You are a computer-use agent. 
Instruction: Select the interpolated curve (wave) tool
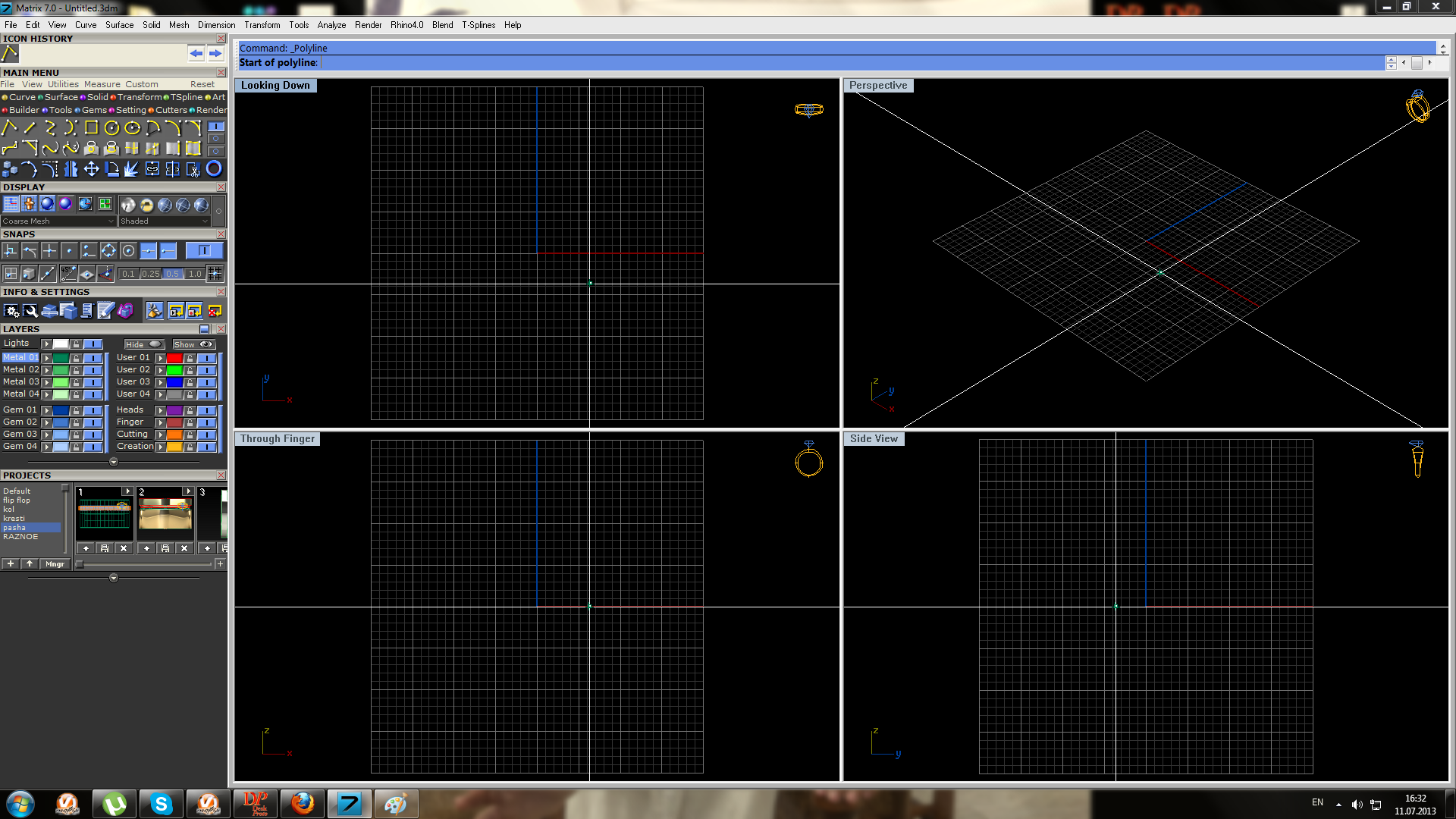click(x=50, y=148)
